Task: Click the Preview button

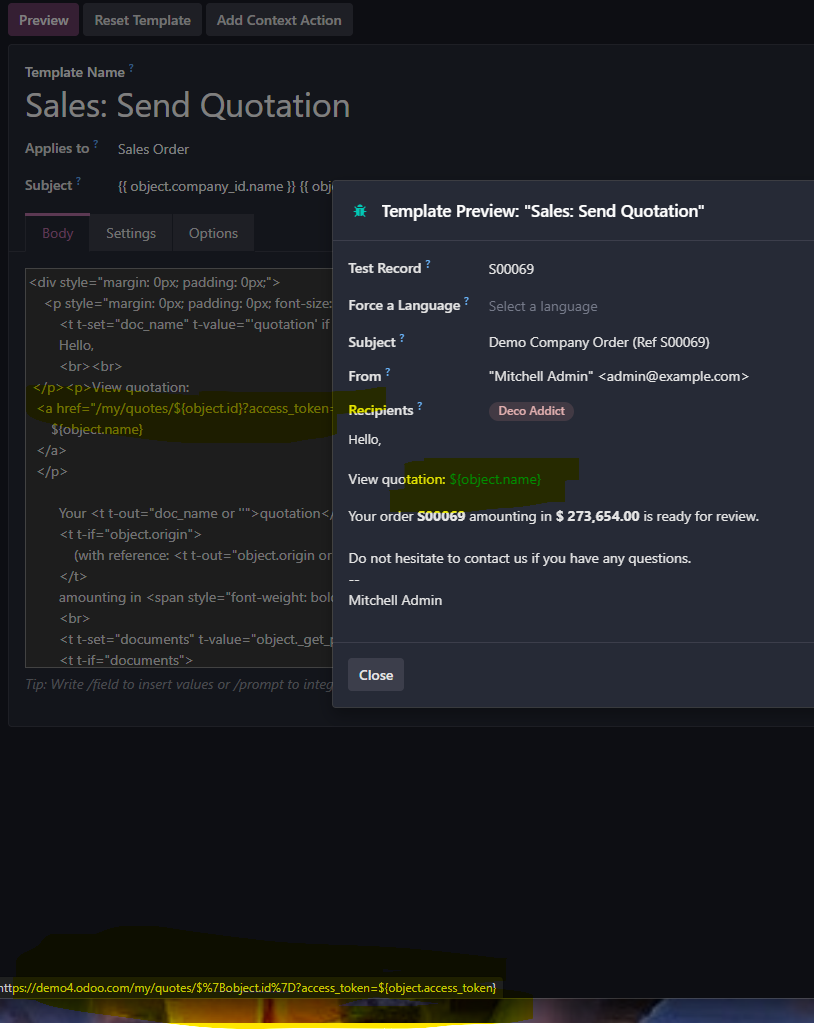Action: [x=43, y=20]
